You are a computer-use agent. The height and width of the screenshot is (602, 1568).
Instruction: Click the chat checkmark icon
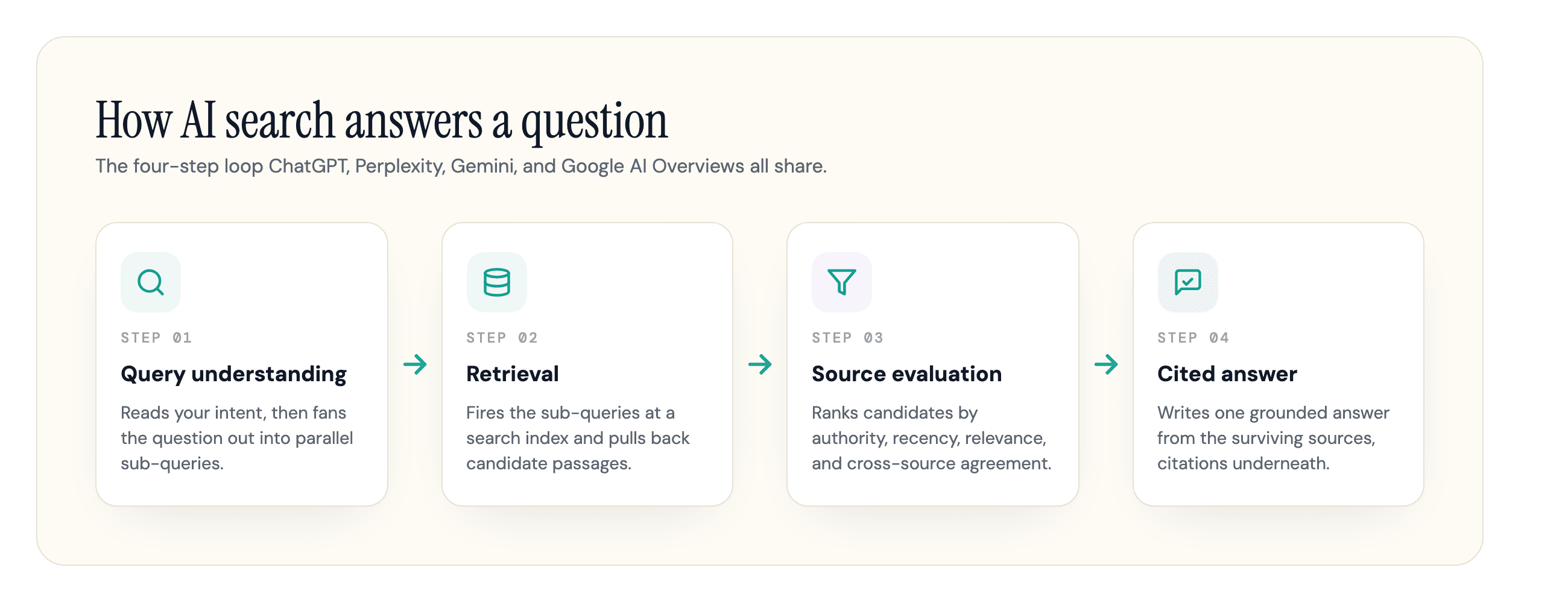point(1187,282)
